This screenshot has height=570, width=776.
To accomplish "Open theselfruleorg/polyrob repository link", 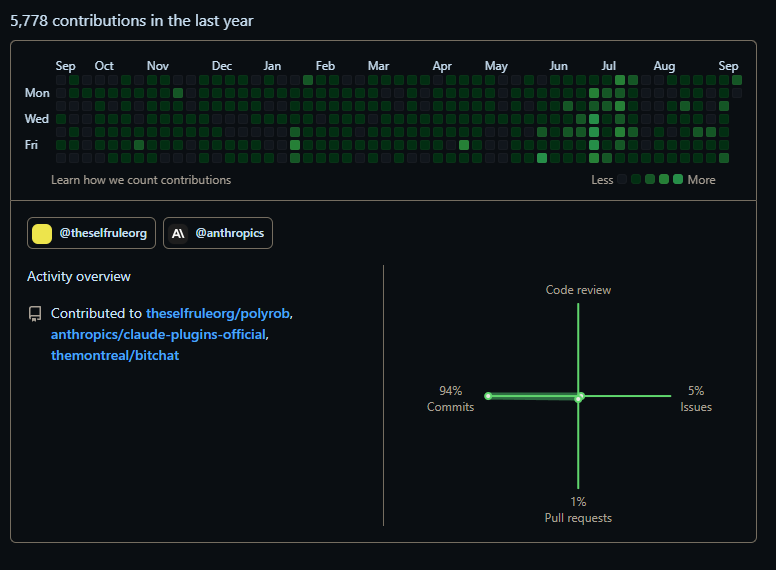I will [x=218, y=313].
